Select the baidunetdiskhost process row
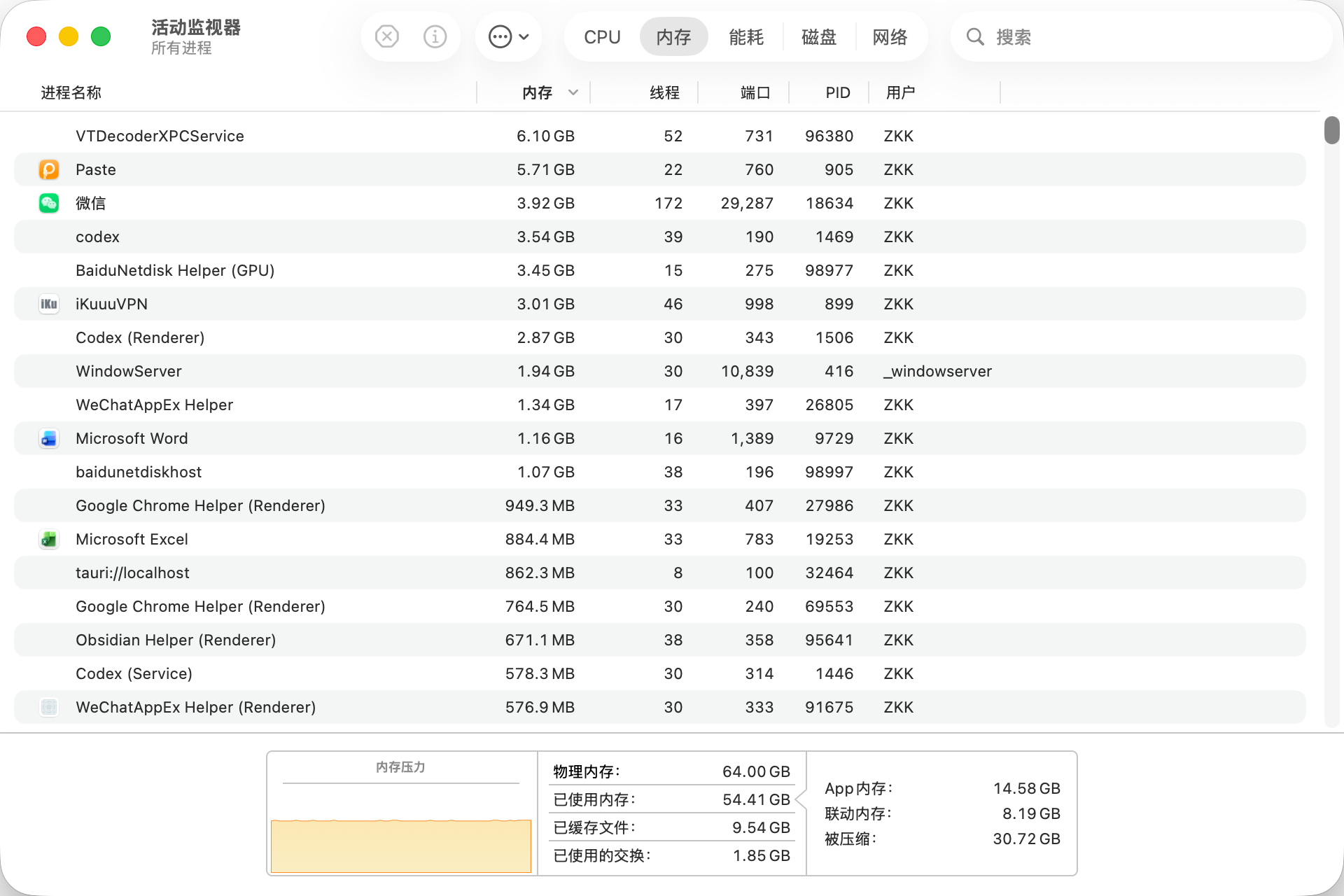 [660, 472]
